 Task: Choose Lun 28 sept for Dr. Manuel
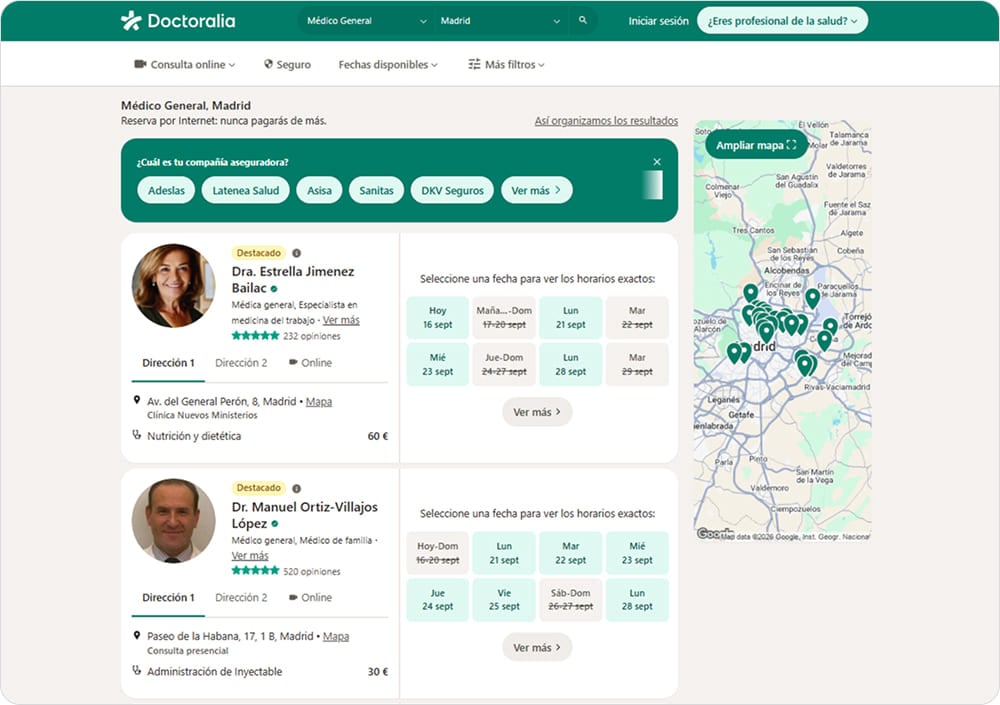(x=637, y=600)
